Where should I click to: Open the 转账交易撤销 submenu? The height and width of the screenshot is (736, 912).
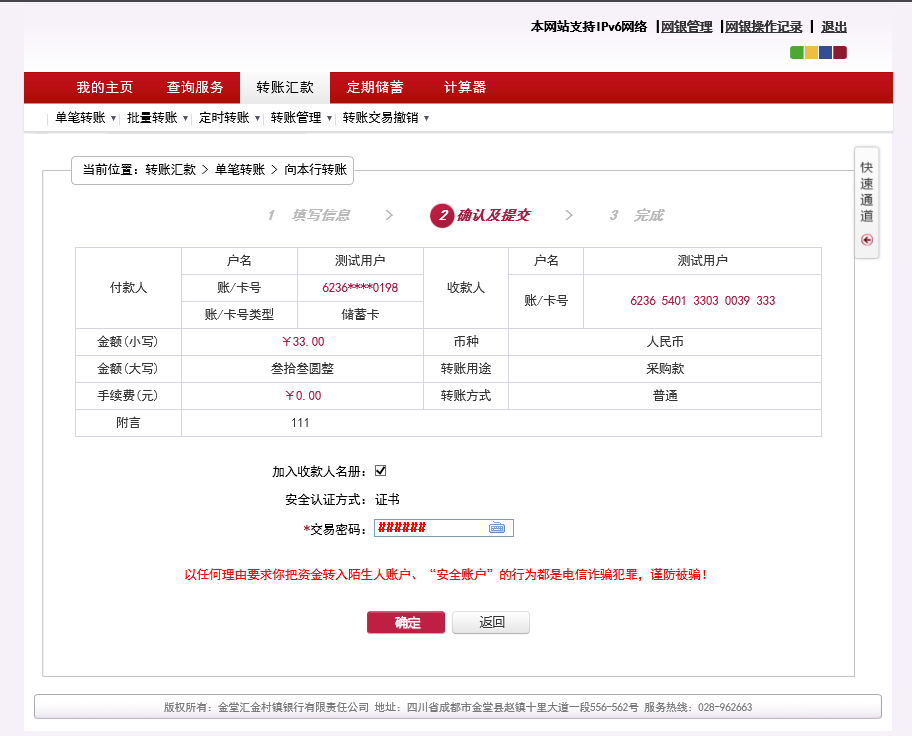[x=385, y=118]
